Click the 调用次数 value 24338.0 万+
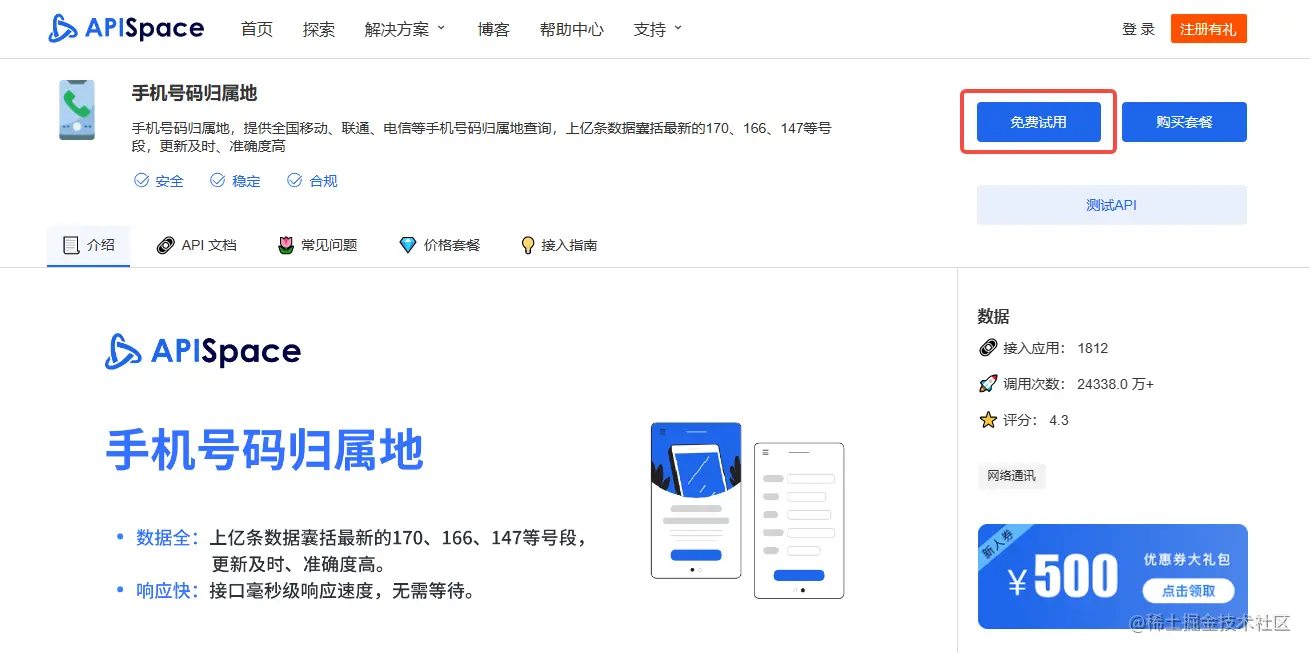This screenshot has width=1310, height=653. point(1116,384)
